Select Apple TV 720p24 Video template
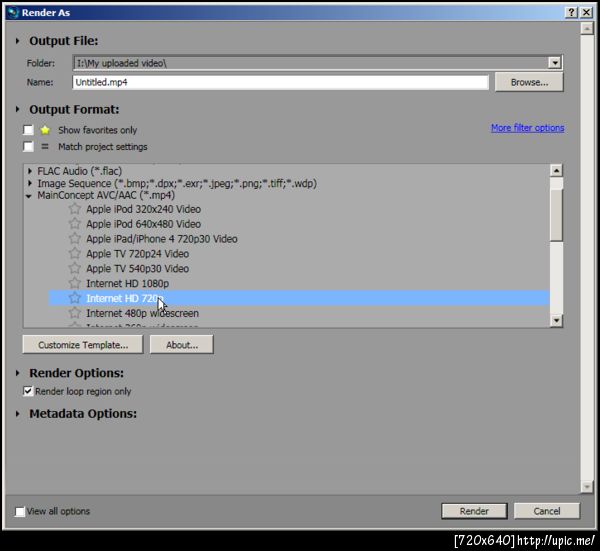The width and height of the screenshot is (600, 551). [x=137, y=254]
